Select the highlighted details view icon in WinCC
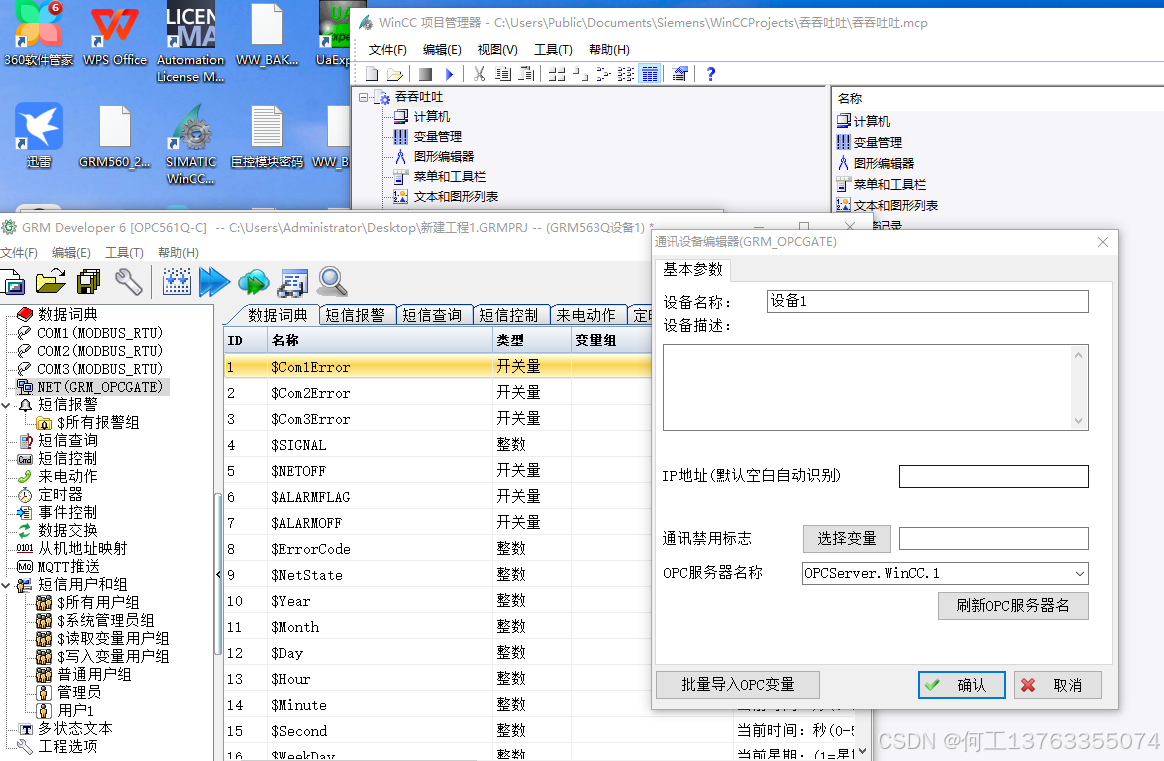This screenshot has width=1164, height=761. tap(650, 74)
